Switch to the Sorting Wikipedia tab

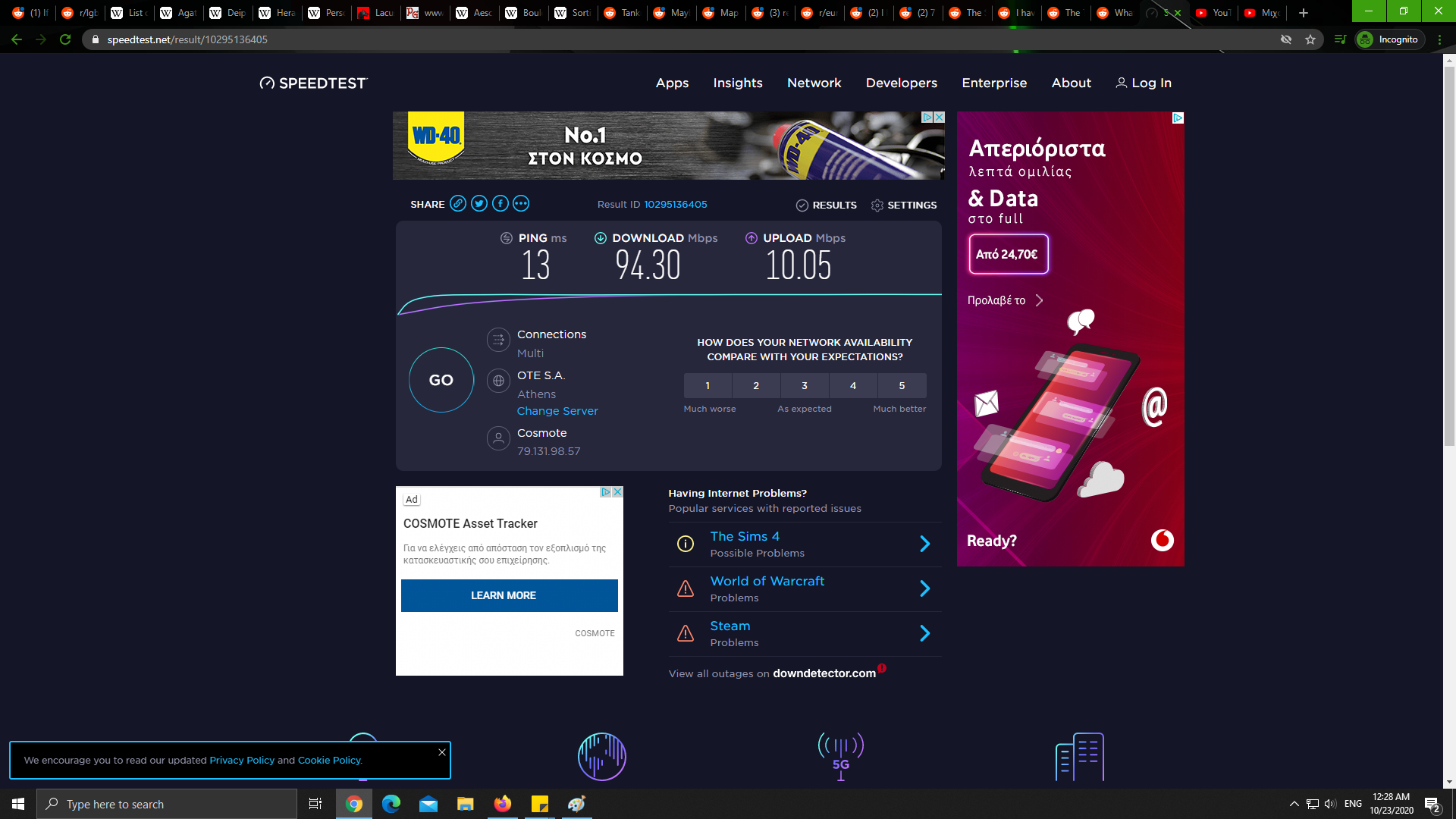tap(573, 13)
